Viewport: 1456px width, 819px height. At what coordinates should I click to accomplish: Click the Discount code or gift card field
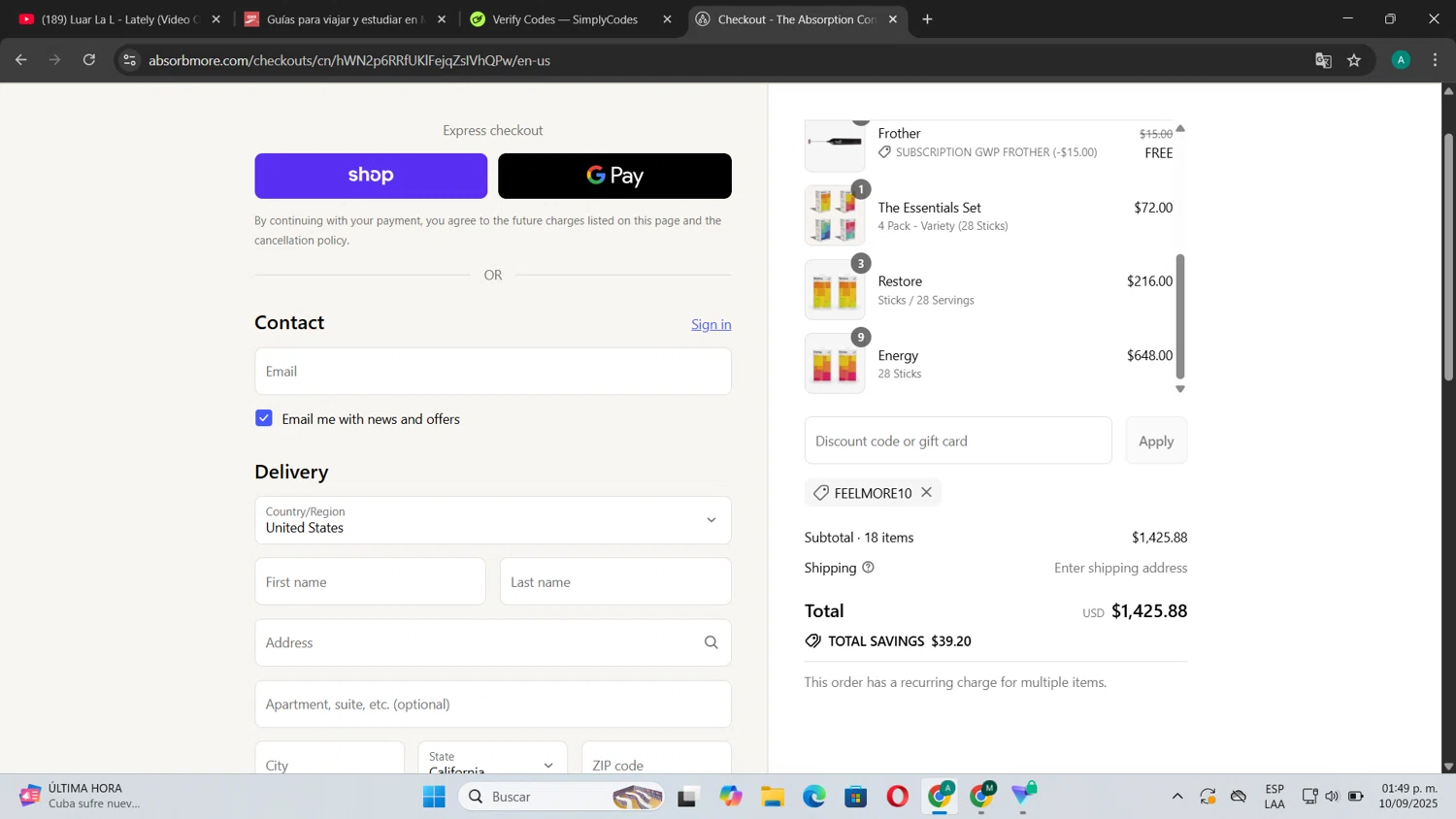pyautogui.click(x=958, y=441)
